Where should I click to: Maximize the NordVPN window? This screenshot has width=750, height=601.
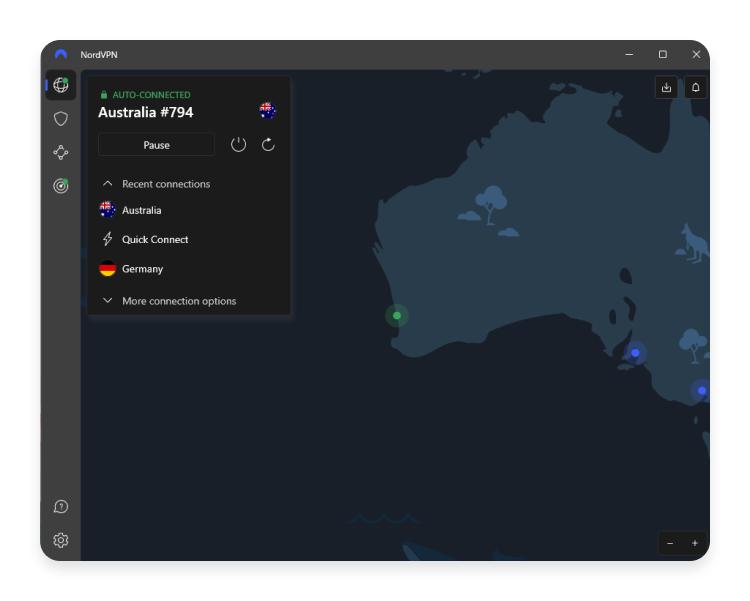[662, 55]
